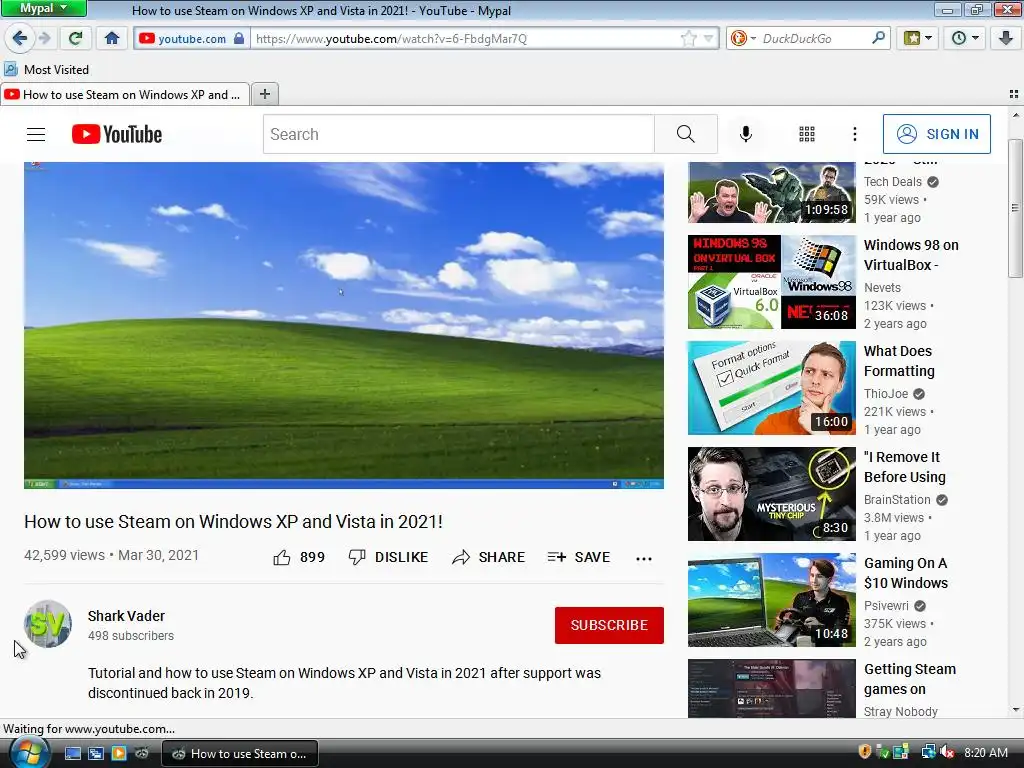Open the YouTube apps grid icon
Screen dimensions: 1024x768
(x=807, y=135)
